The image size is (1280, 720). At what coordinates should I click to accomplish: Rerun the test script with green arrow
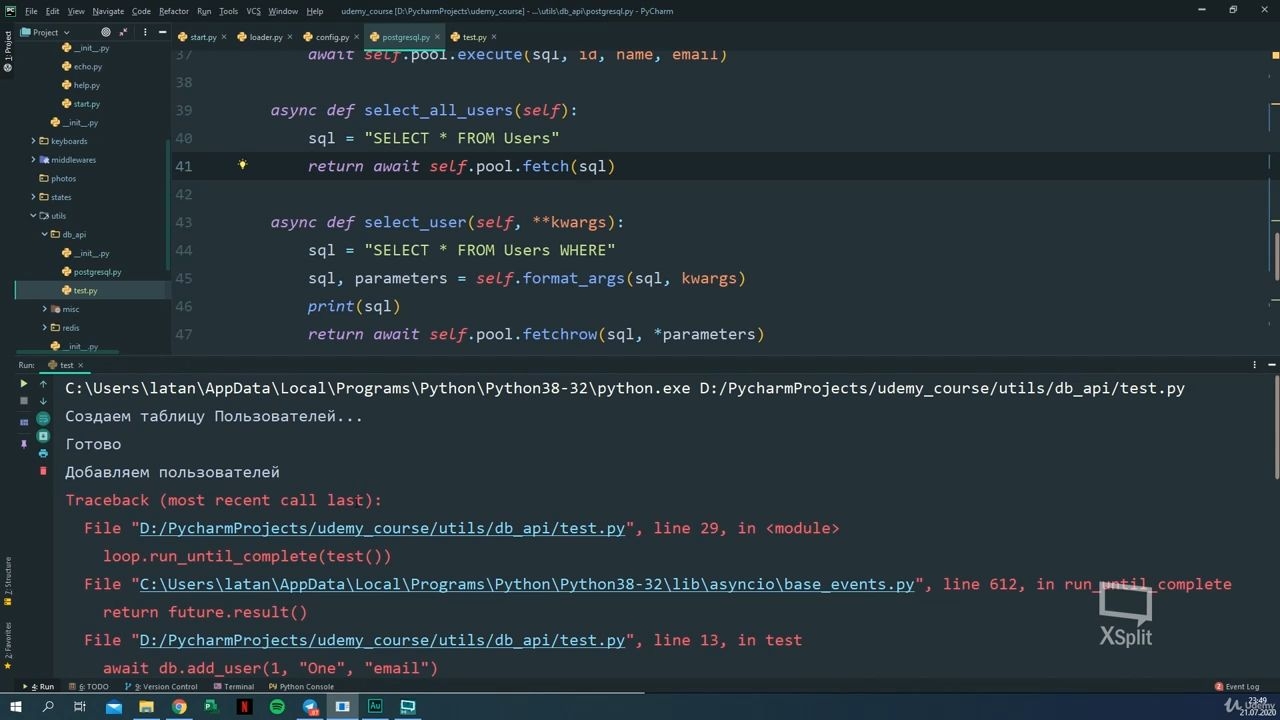point(24,384)
